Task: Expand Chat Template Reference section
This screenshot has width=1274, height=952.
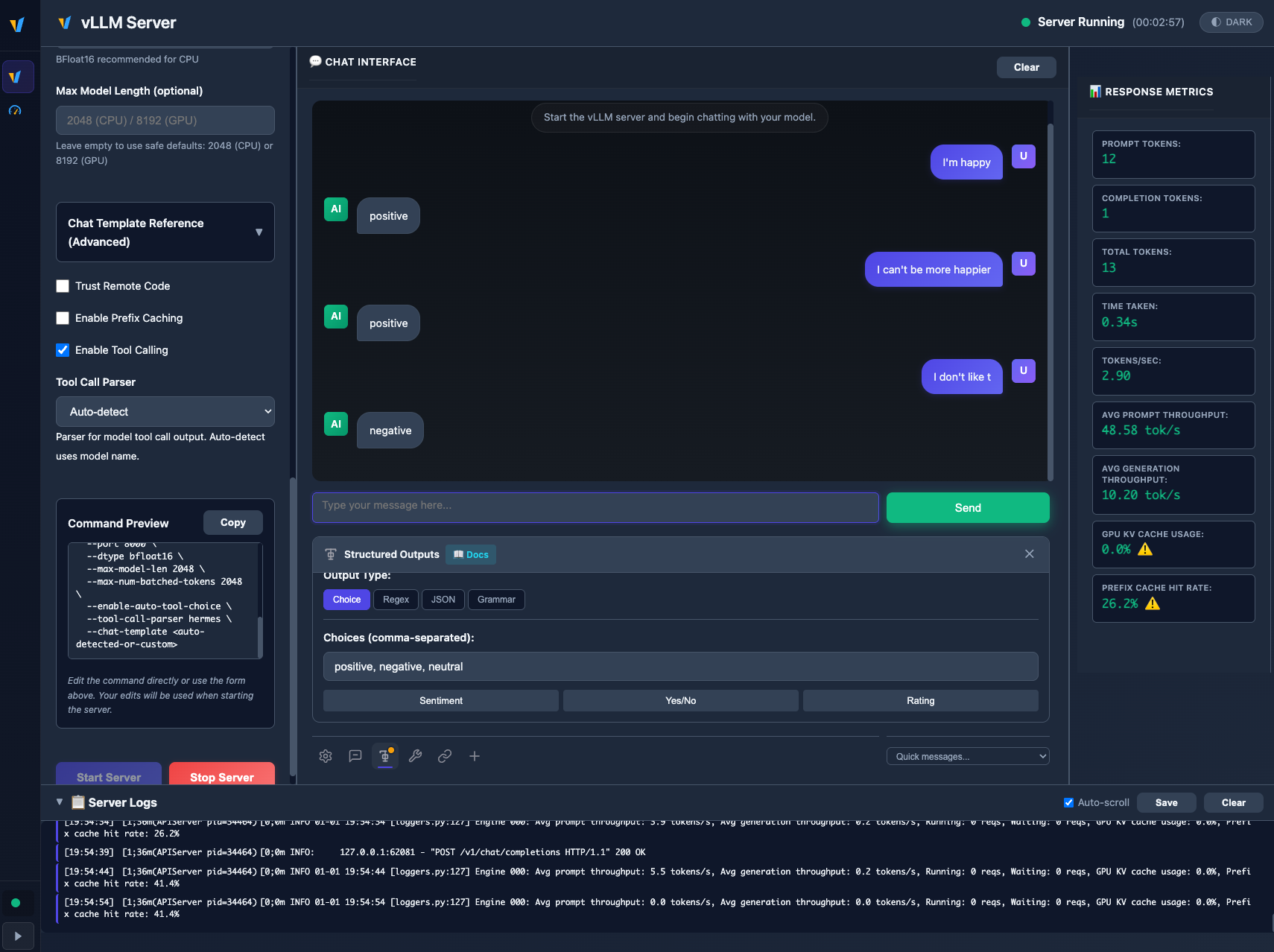Action: (165, 232)
